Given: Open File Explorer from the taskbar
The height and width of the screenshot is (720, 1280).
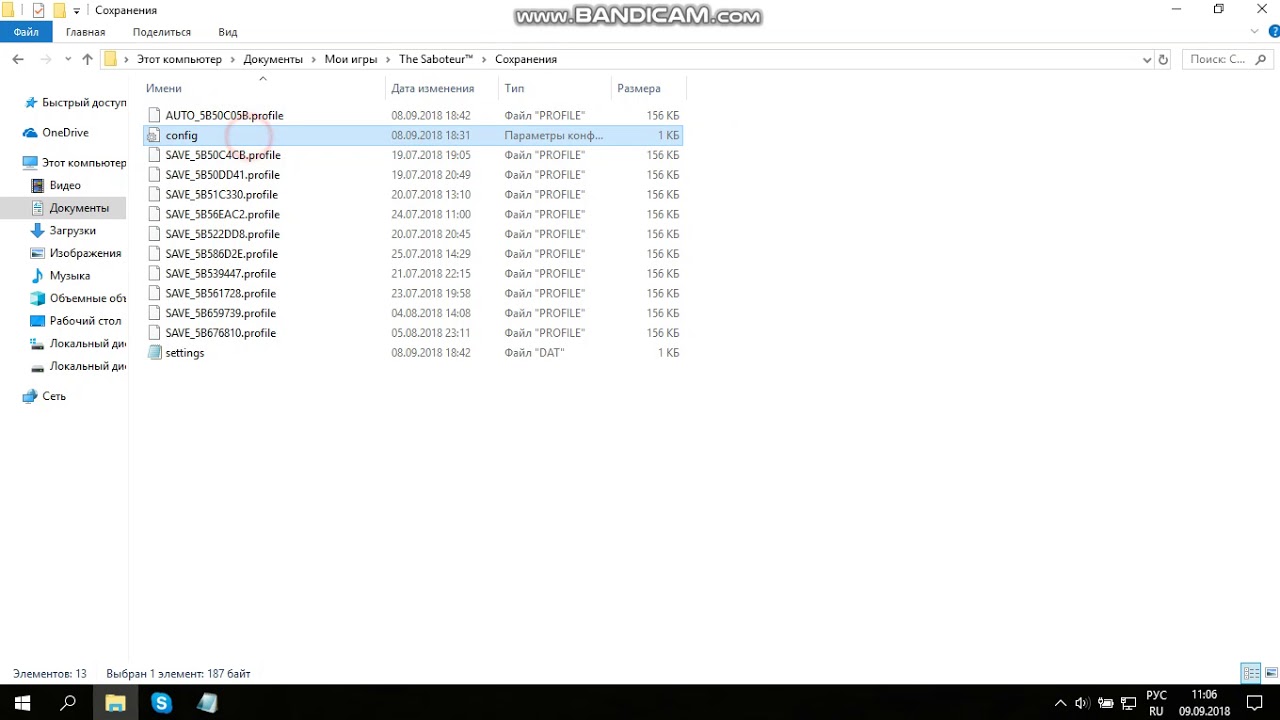Looking at the screenshot, I should 115,703.
